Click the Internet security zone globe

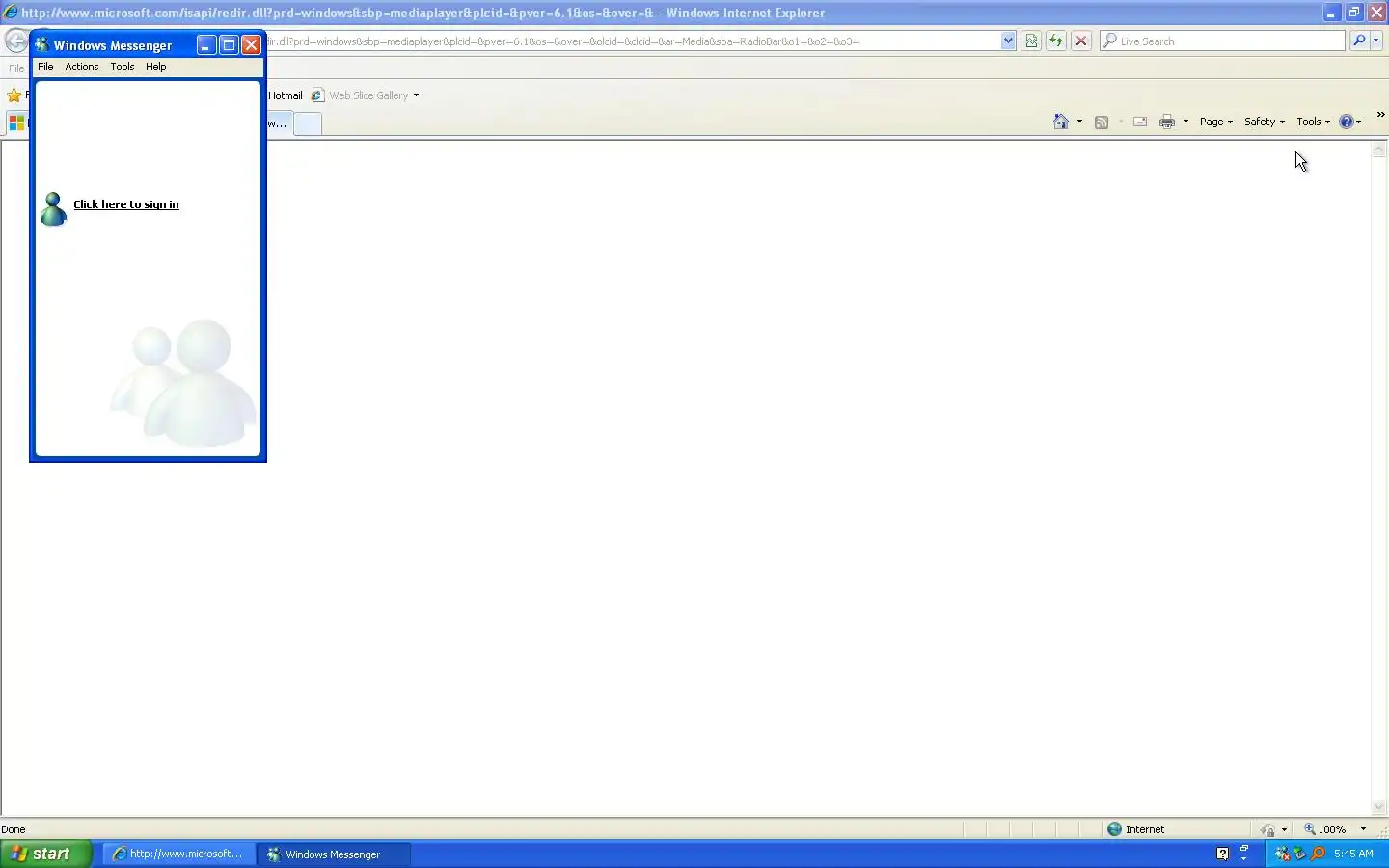pos(1114,829)
